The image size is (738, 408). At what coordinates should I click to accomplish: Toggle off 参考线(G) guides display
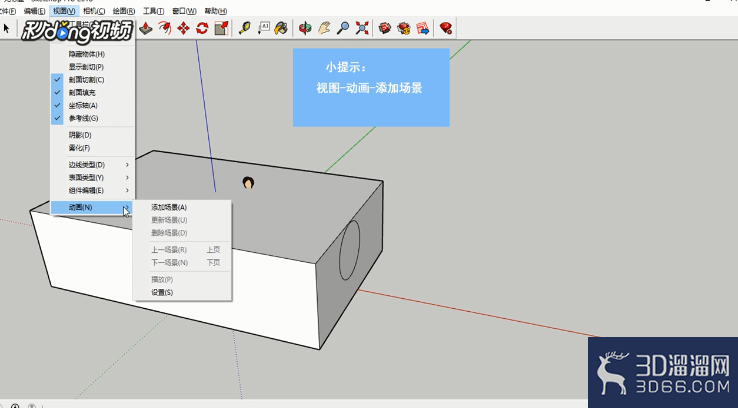pyautogui.click(x=92, y=118)
